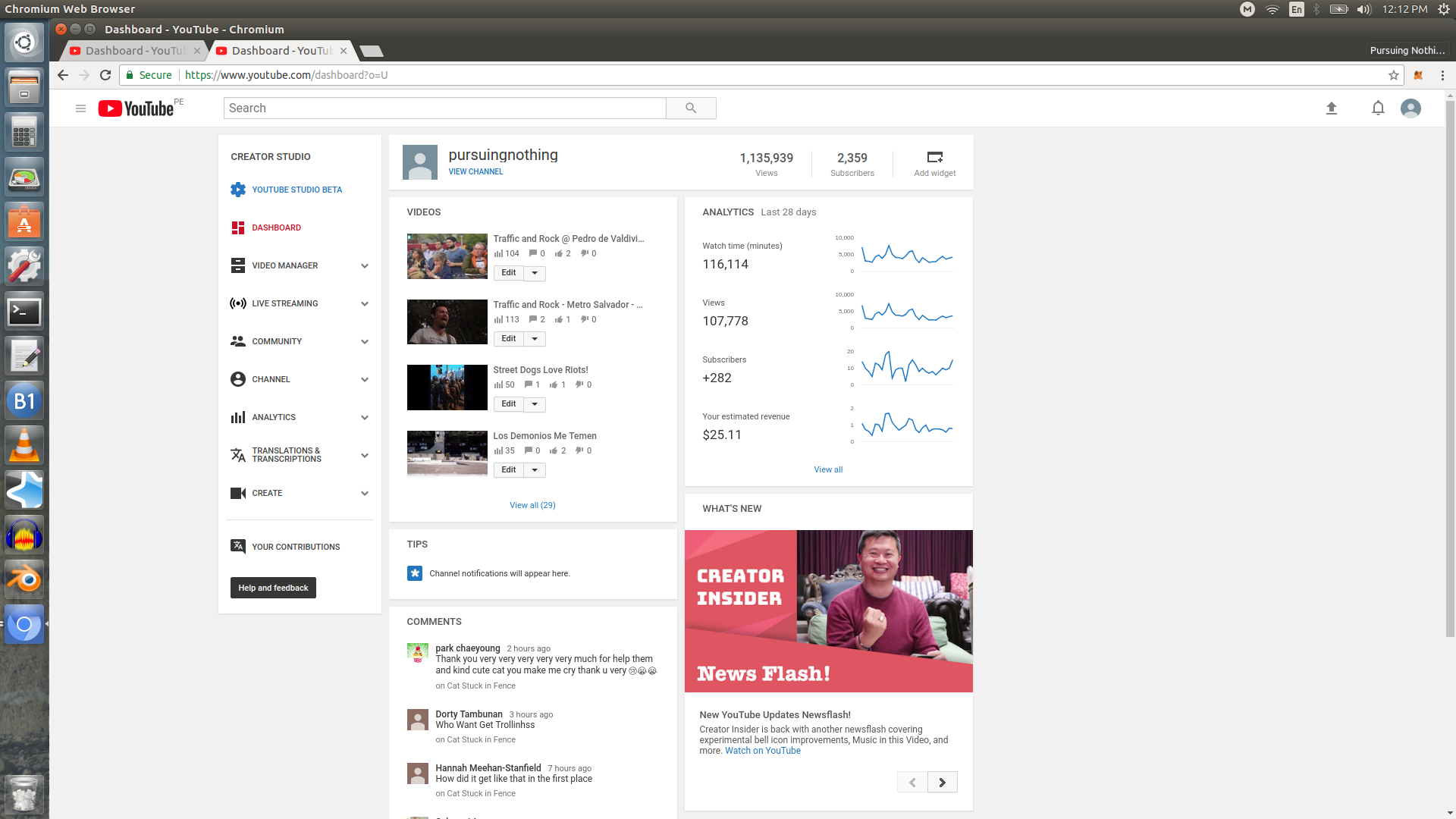This screenshot has height=819, width=1456.
Task: Click park chaeyoung commenter name
Action: pos(467,648)
